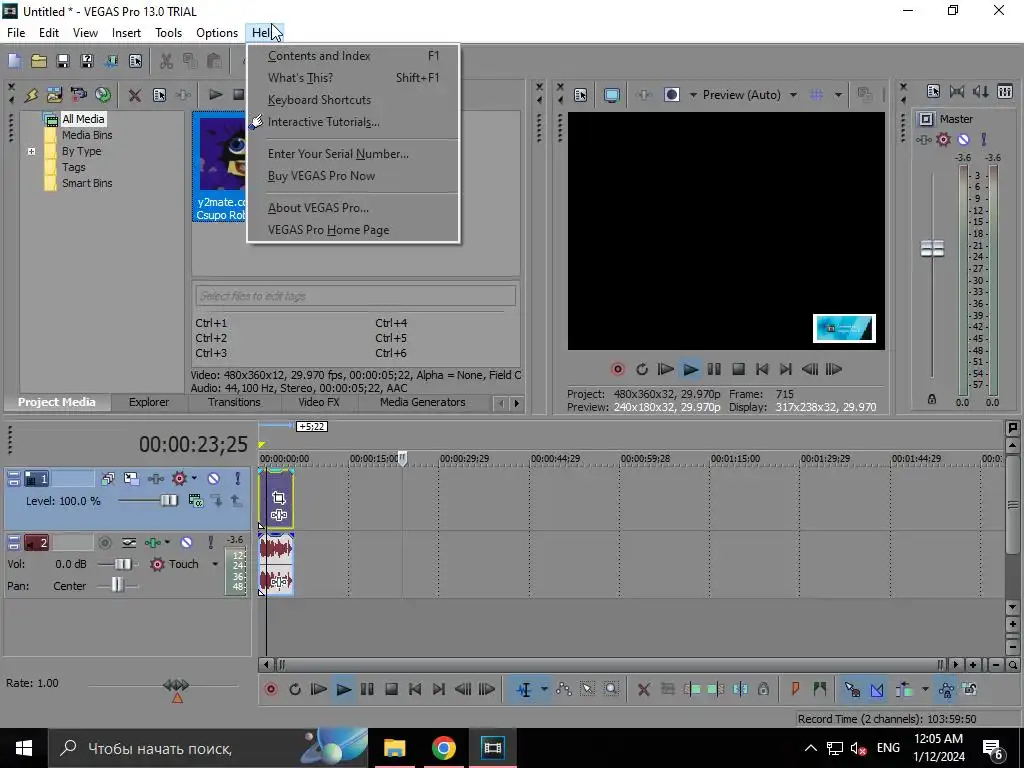Save the project with the floppy icon
Screen dimensions: 1024x768
63,61
